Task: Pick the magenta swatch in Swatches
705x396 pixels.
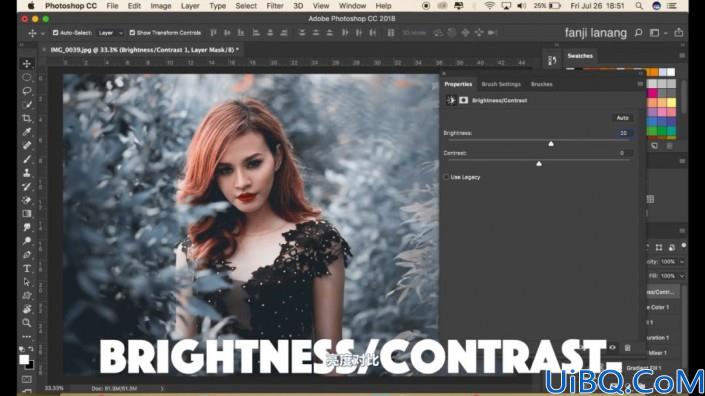Action: coord(652,93)
